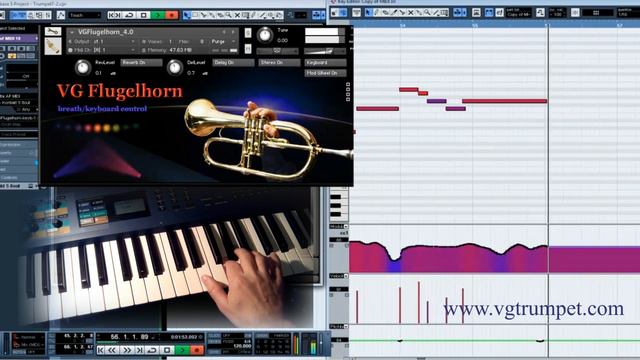Click the transport bar position display
640x360 pixels.
(x=129, y=337)
